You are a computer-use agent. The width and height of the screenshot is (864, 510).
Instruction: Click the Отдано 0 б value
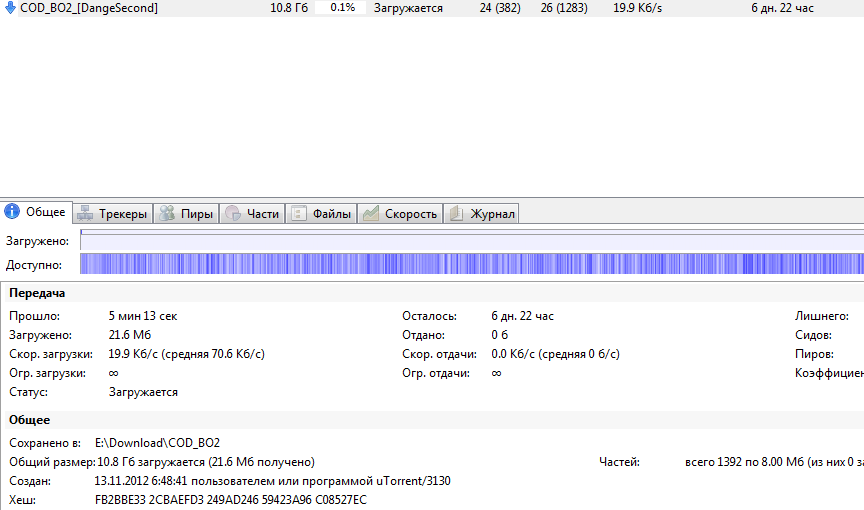pos(499,335)
